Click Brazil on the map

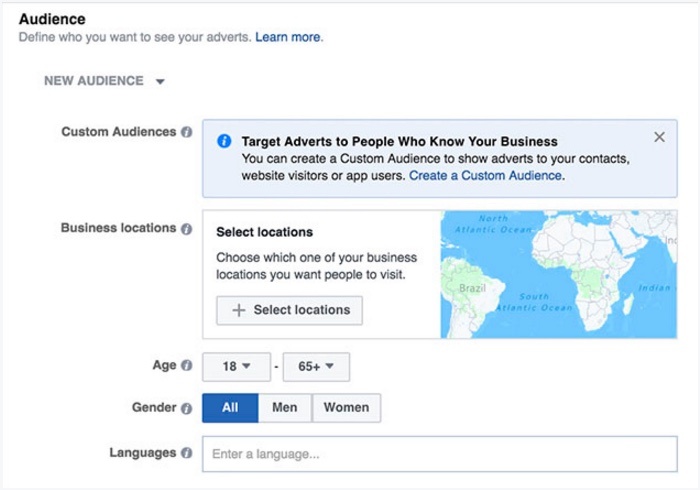point(472,288)
